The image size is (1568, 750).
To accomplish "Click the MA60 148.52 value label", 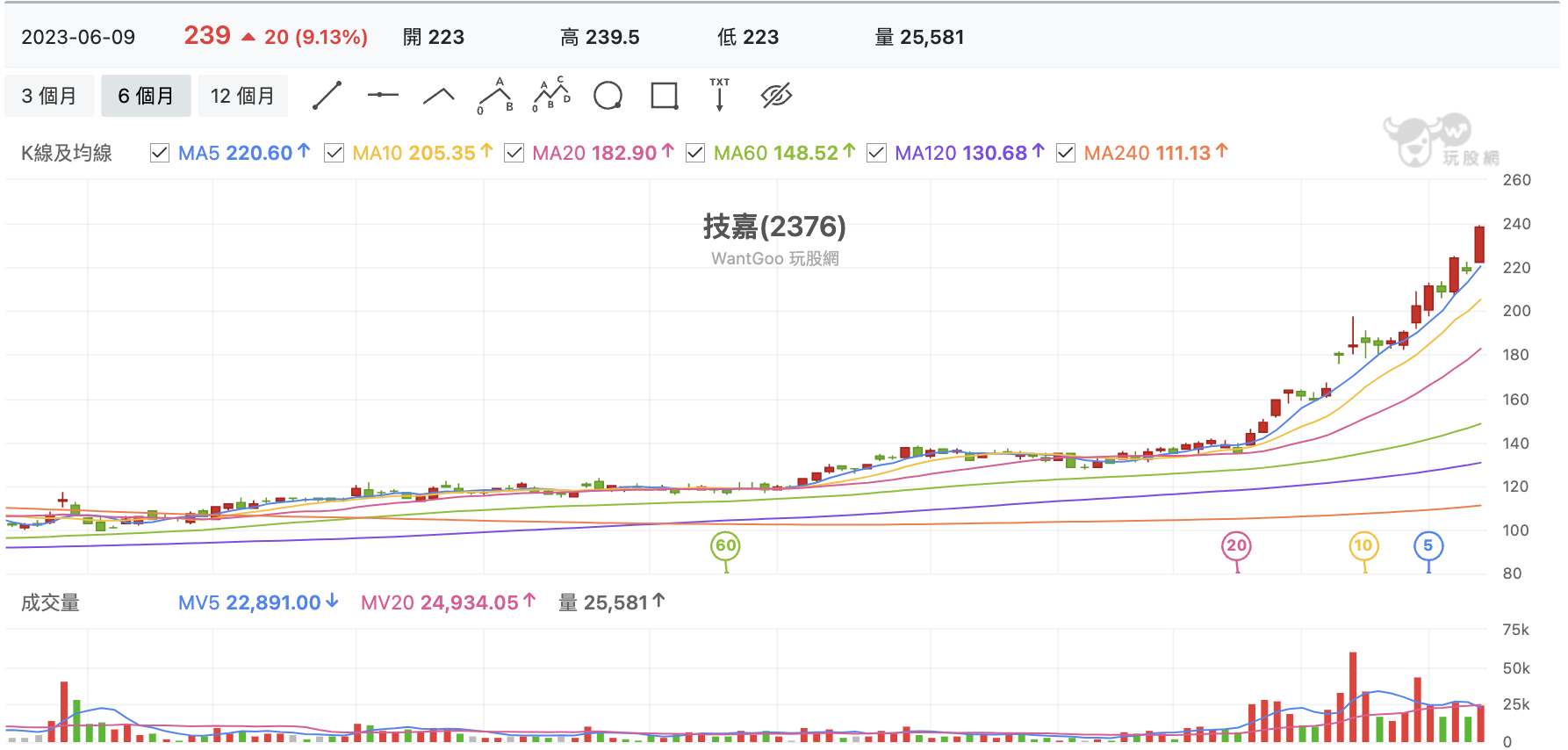I will [x=784, y=153].
